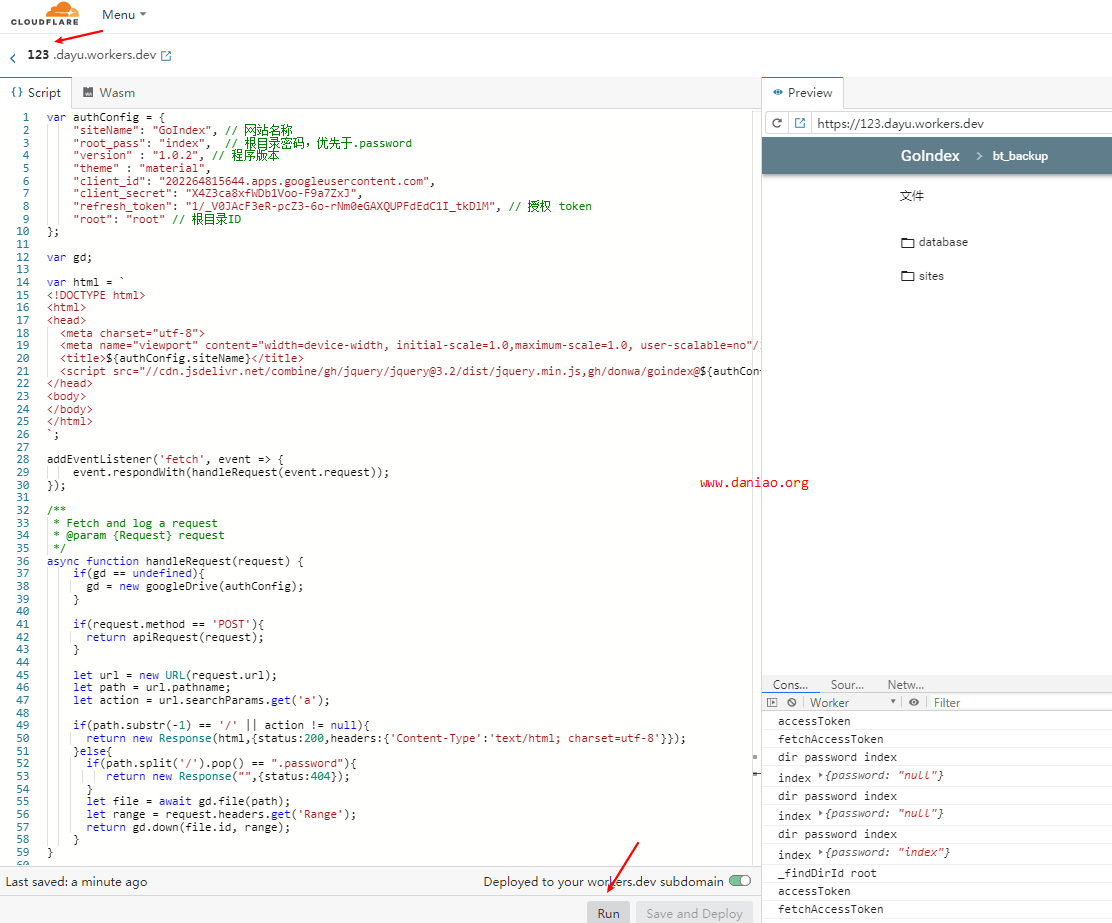Switch to the Network devtools tab
Image resolution: width=1112 pixels, height=923 pixels.
pos(906,685)
